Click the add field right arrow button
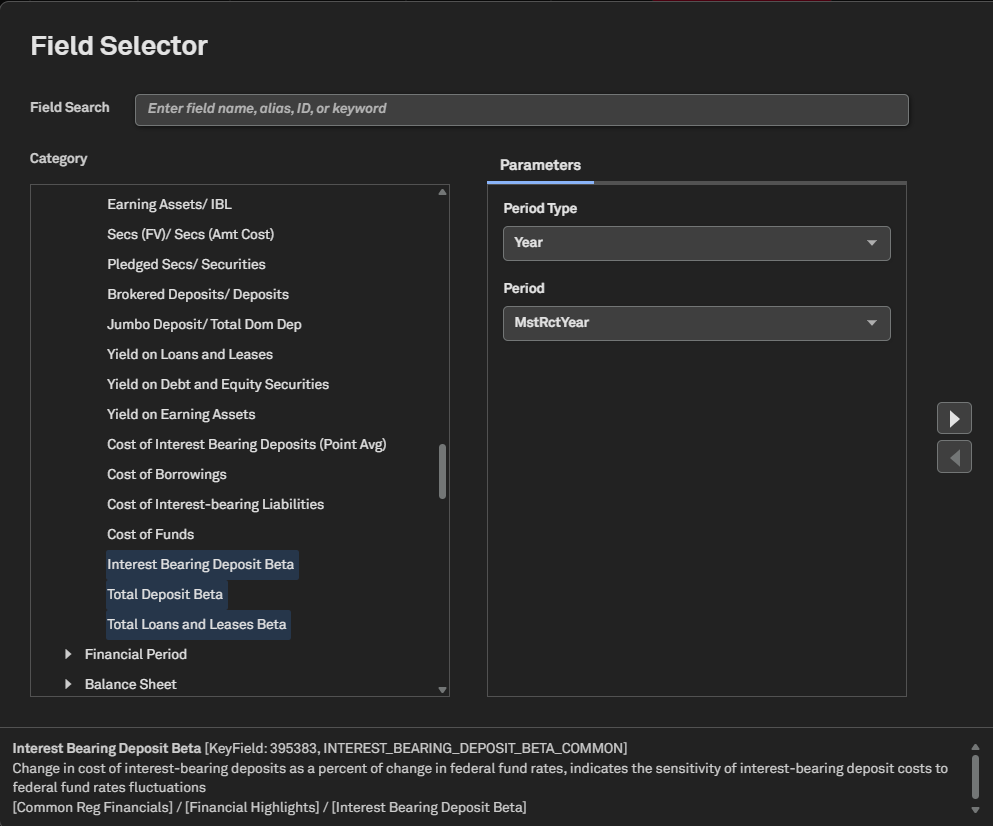The image size is (993, 826). pyautogui.click(x=954, y=418)
